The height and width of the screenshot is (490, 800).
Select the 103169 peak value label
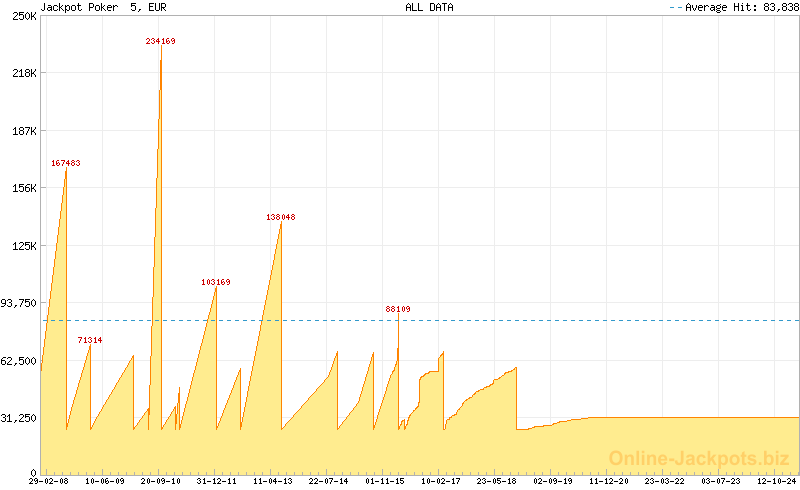pyautogui.click(x=215, y=282)
